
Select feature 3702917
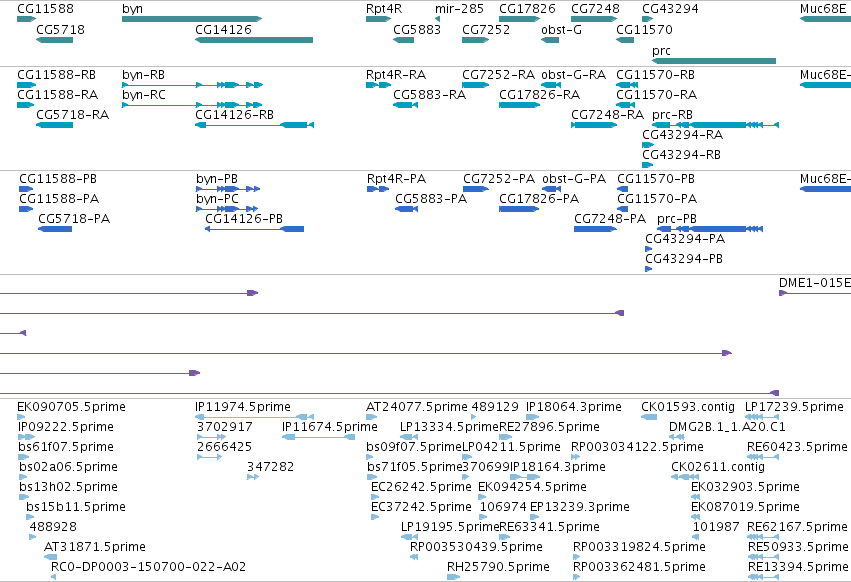click(x=212, y=437)
